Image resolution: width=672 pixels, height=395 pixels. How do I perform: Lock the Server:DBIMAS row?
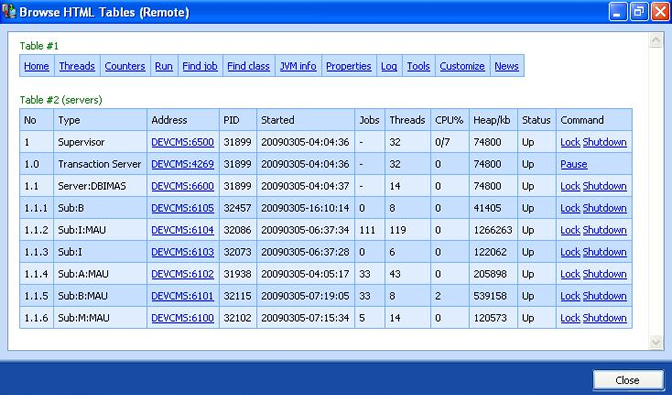click(570, 186)
